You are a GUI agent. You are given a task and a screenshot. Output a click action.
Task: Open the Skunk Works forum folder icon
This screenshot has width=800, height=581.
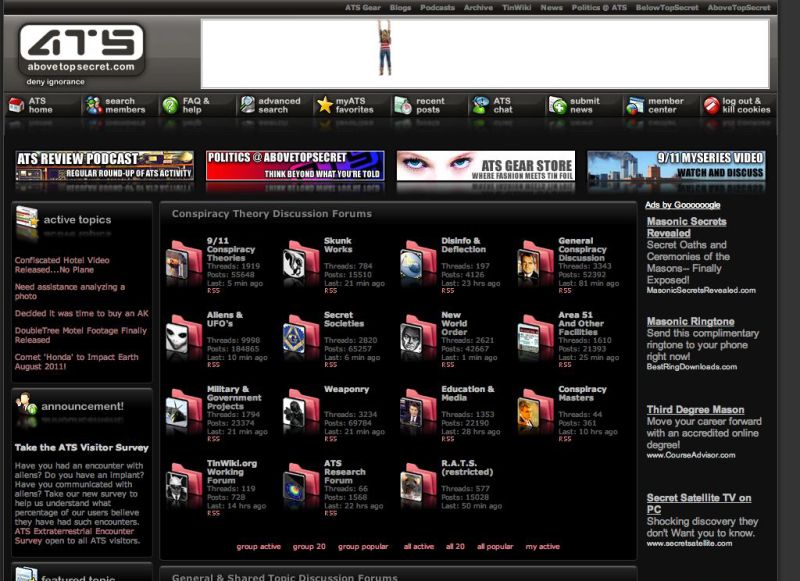point(302,260)
